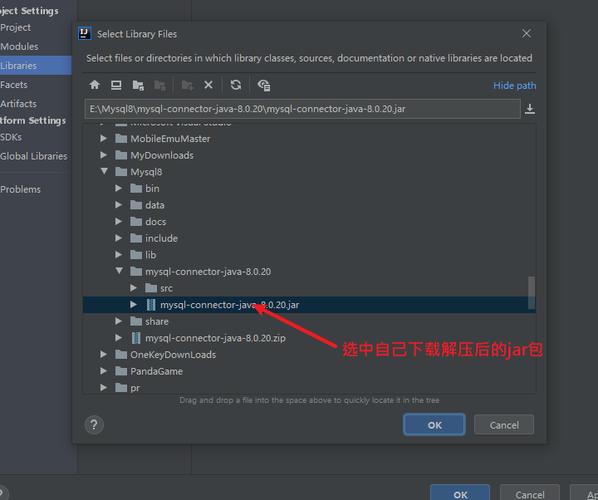Expand the lib folder
The width and height of the screenshot is (598, 500).
tap(119, 254)
